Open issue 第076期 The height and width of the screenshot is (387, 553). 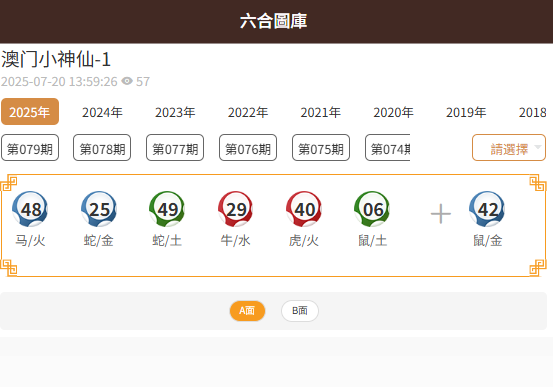[248, 148]
